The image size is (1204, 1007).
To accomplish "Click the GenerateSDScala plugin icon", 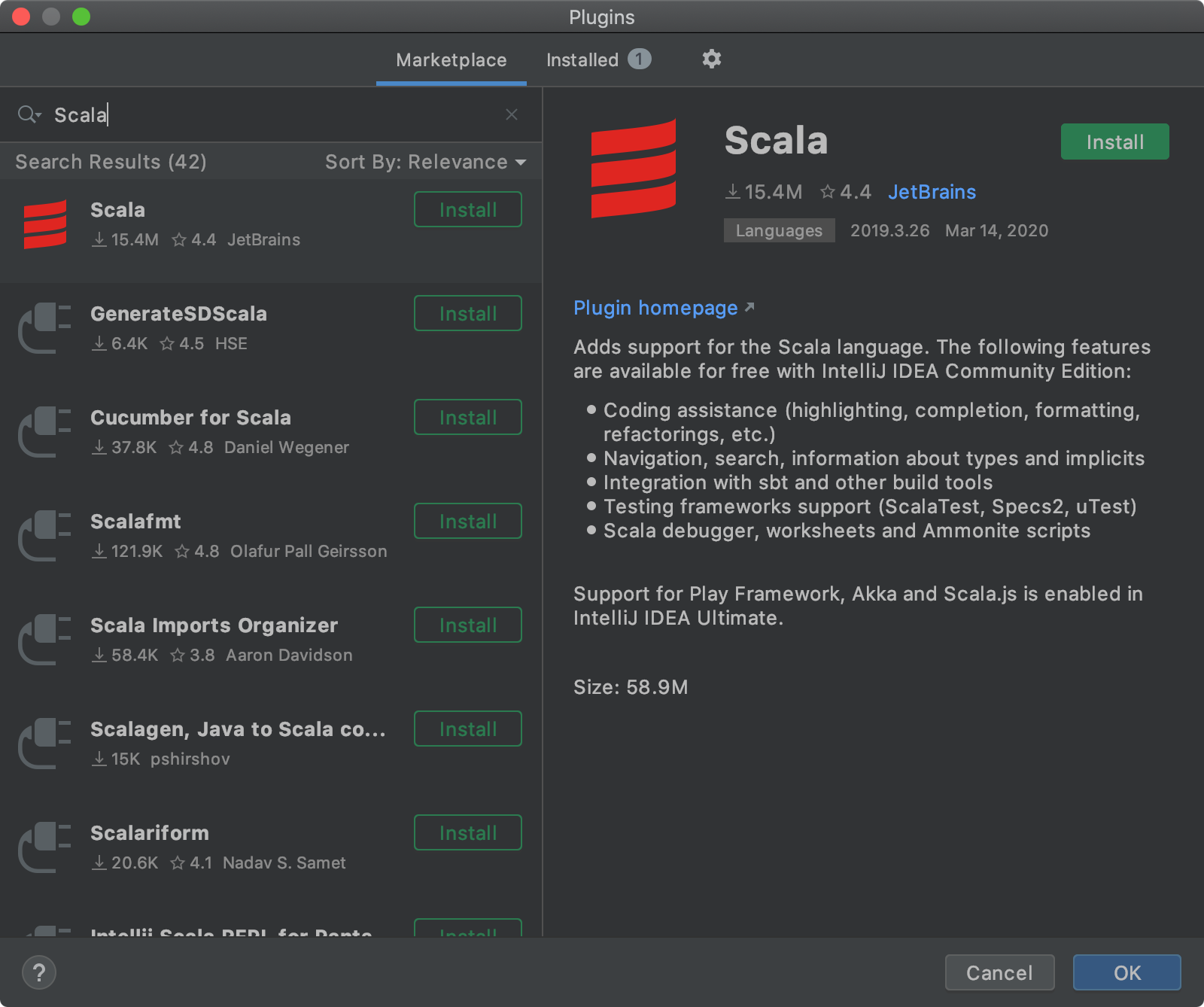I will point(45,328).
